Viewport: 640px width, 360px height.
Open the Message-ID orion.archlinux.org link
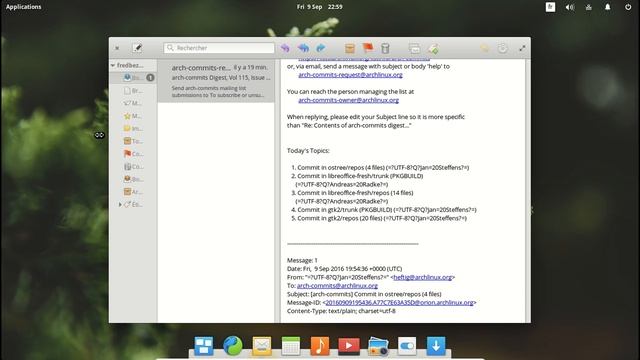(399, 302)
